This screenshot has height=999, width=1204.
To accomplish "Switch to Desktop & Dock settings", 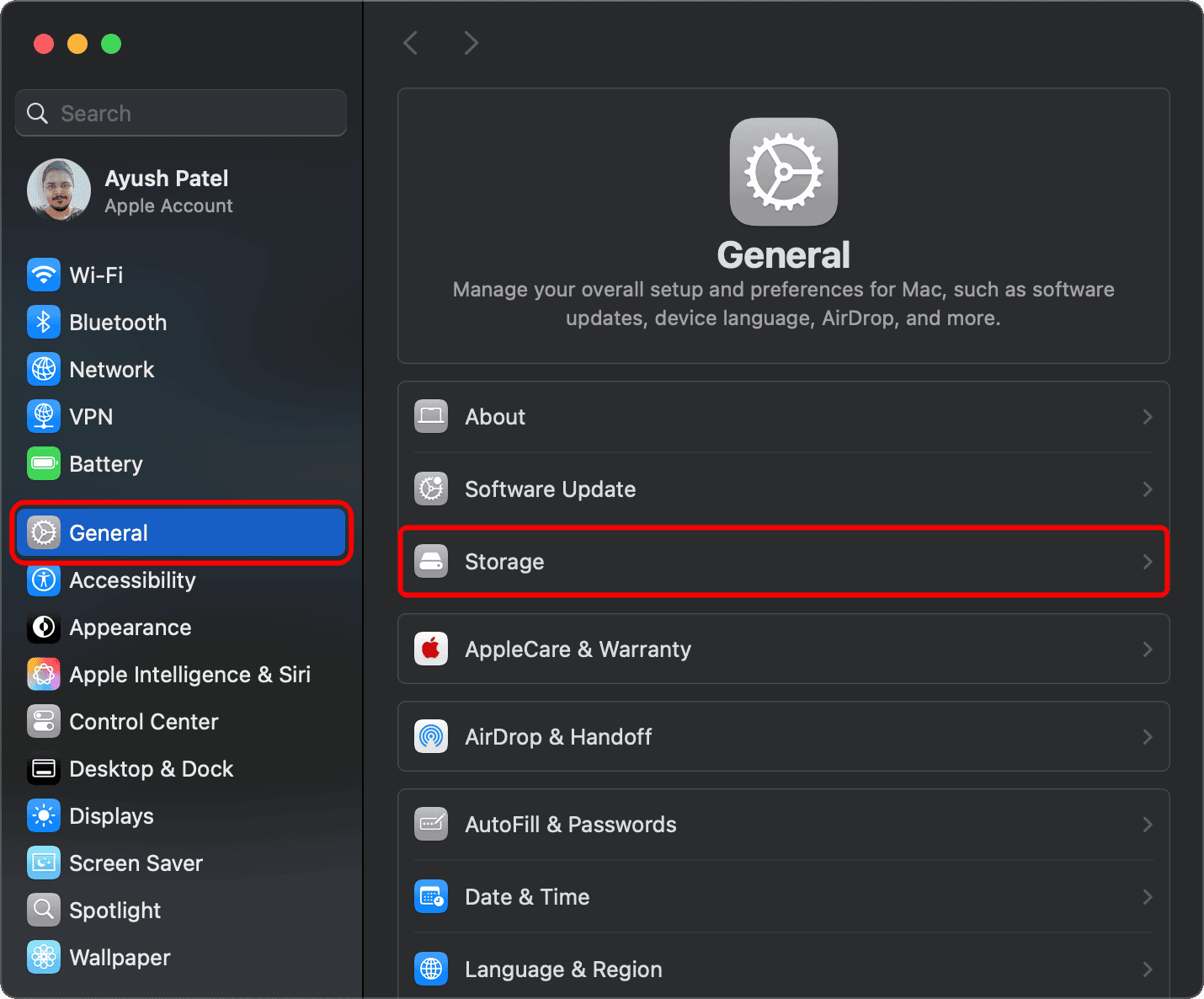I will (151, 769).
